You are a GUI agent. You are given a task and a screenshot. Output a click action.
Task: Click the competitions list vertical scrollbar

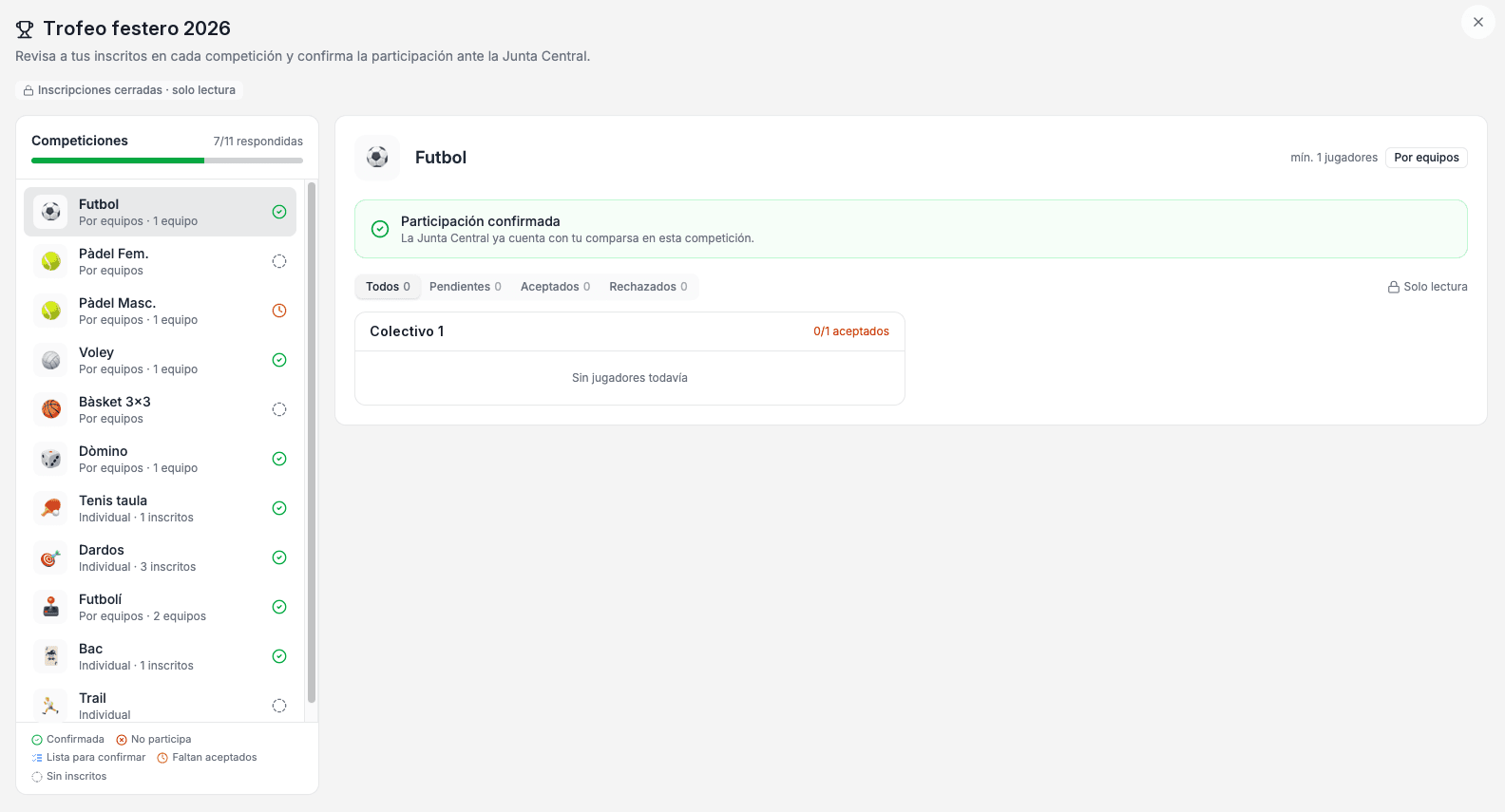(312, 443)
